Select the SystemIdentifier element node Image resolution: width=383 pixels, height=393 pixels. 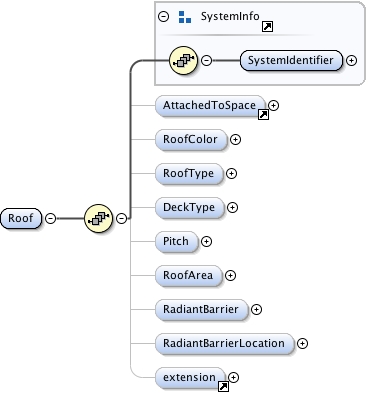tap(291, 60)
